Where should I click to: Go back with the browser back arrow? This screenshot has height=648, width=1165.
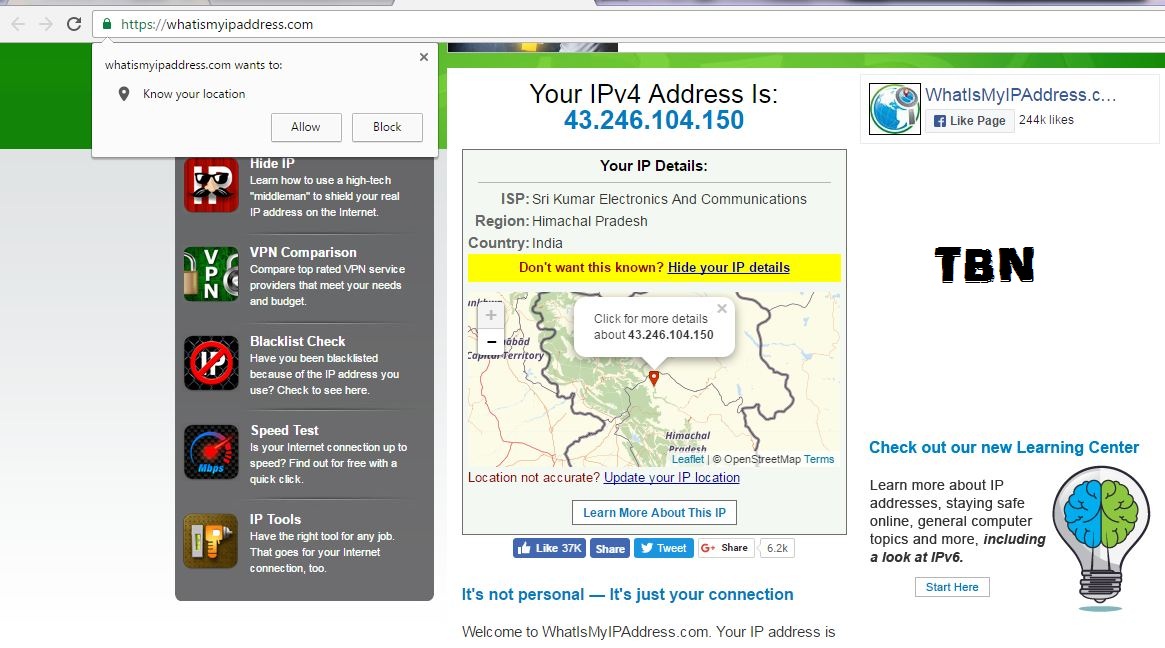click(x=18, y=24)
